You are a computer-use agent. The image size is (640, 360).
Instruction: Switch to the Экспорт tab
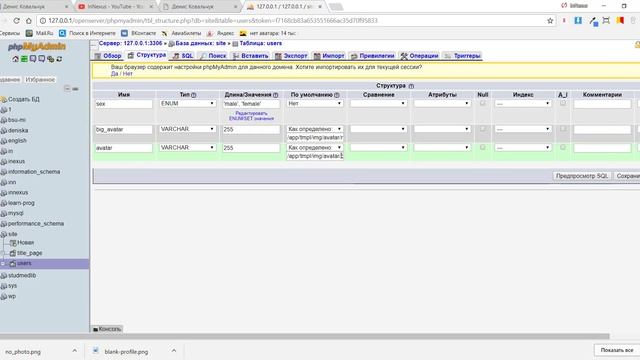click(291, 56)
